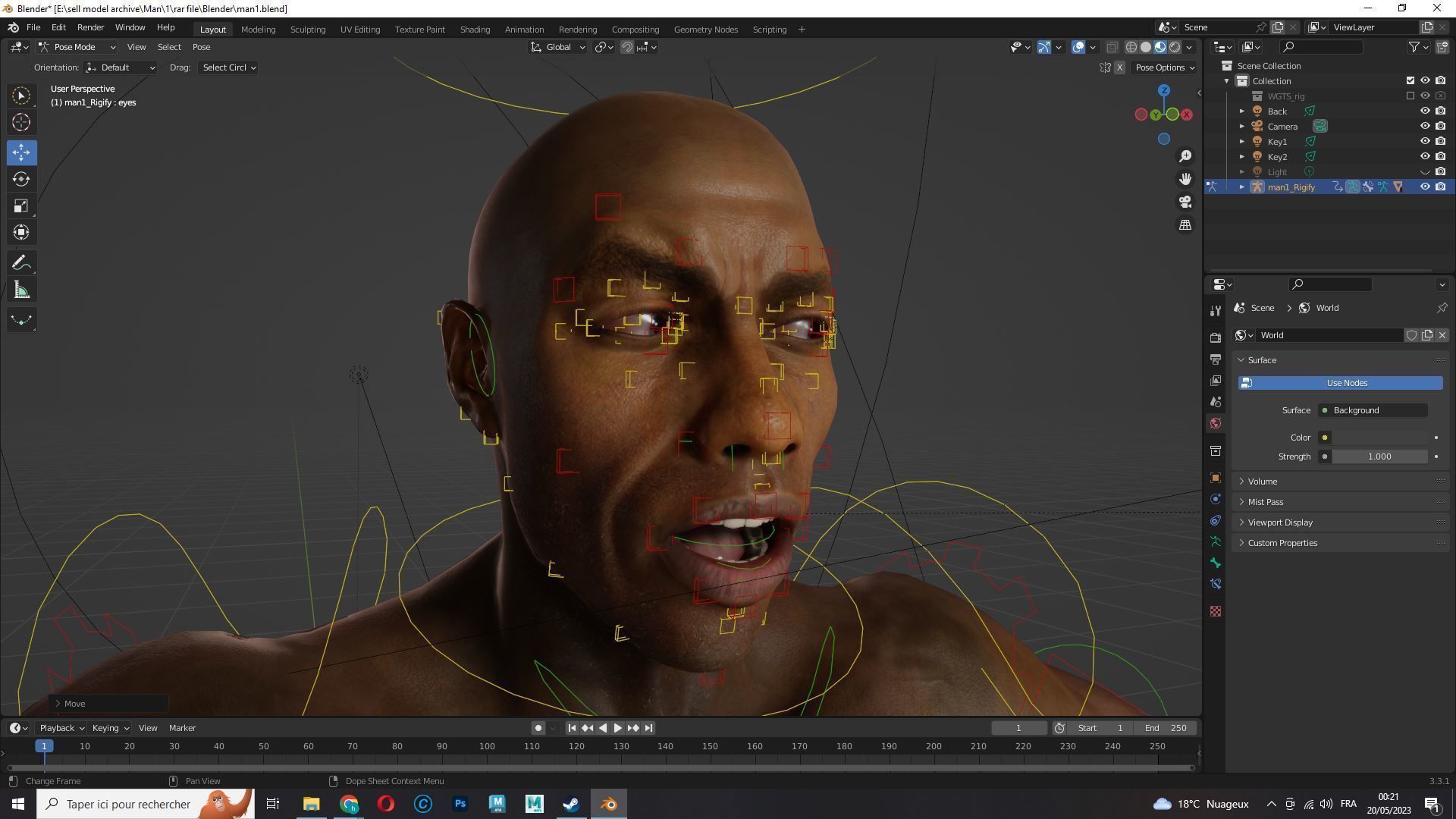
Task: Open the Global transform orientation dropdown
Action: tap(557, 47)
